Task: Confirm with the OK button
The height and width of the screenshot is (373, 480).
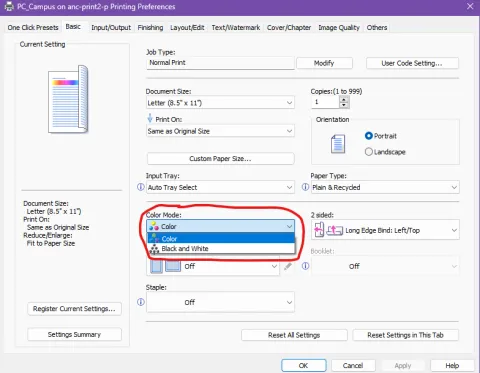Action: [x=304, y=366]
